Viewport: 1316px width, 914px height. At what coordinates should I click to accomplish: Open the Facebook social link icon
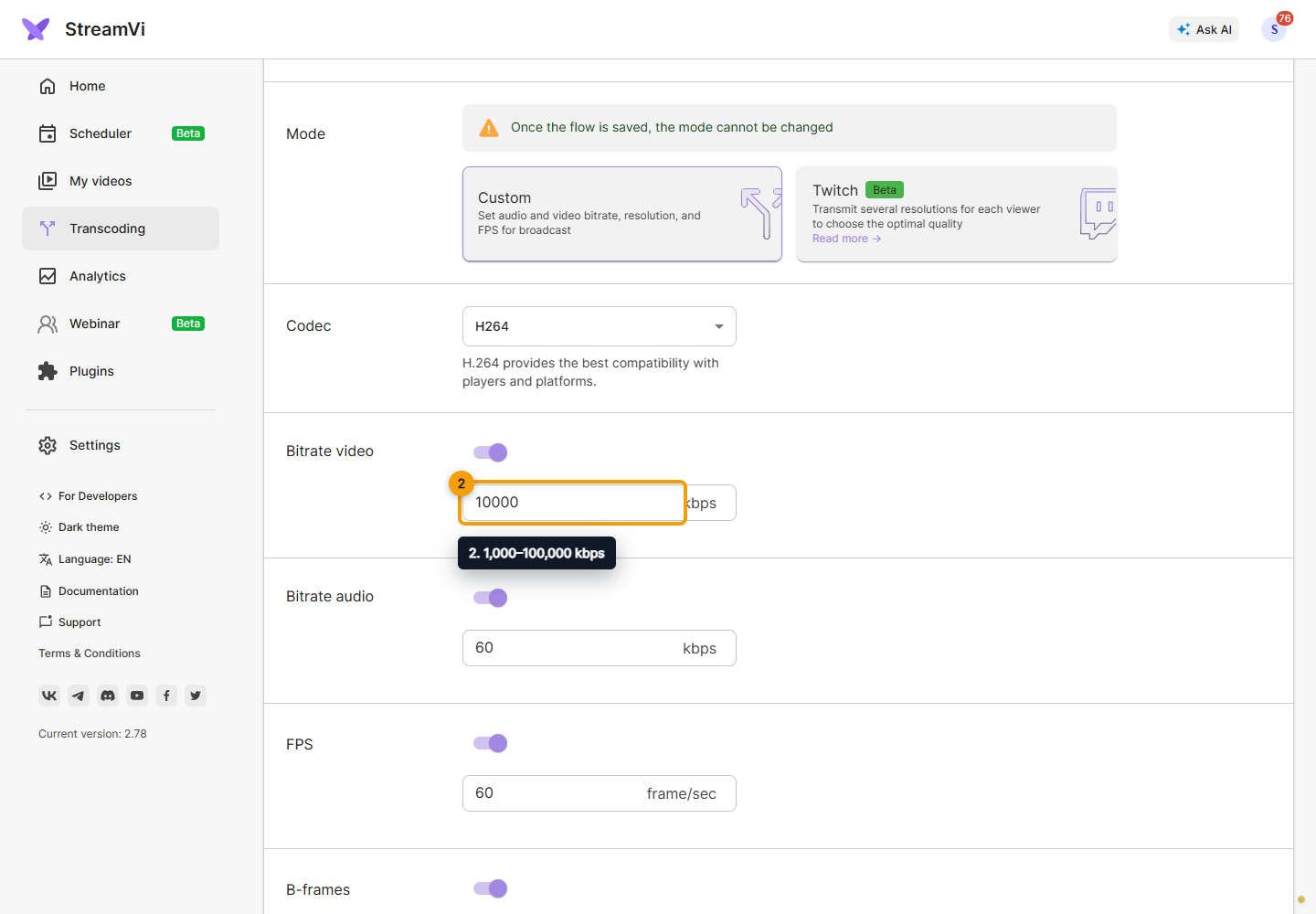click(166, 696)
